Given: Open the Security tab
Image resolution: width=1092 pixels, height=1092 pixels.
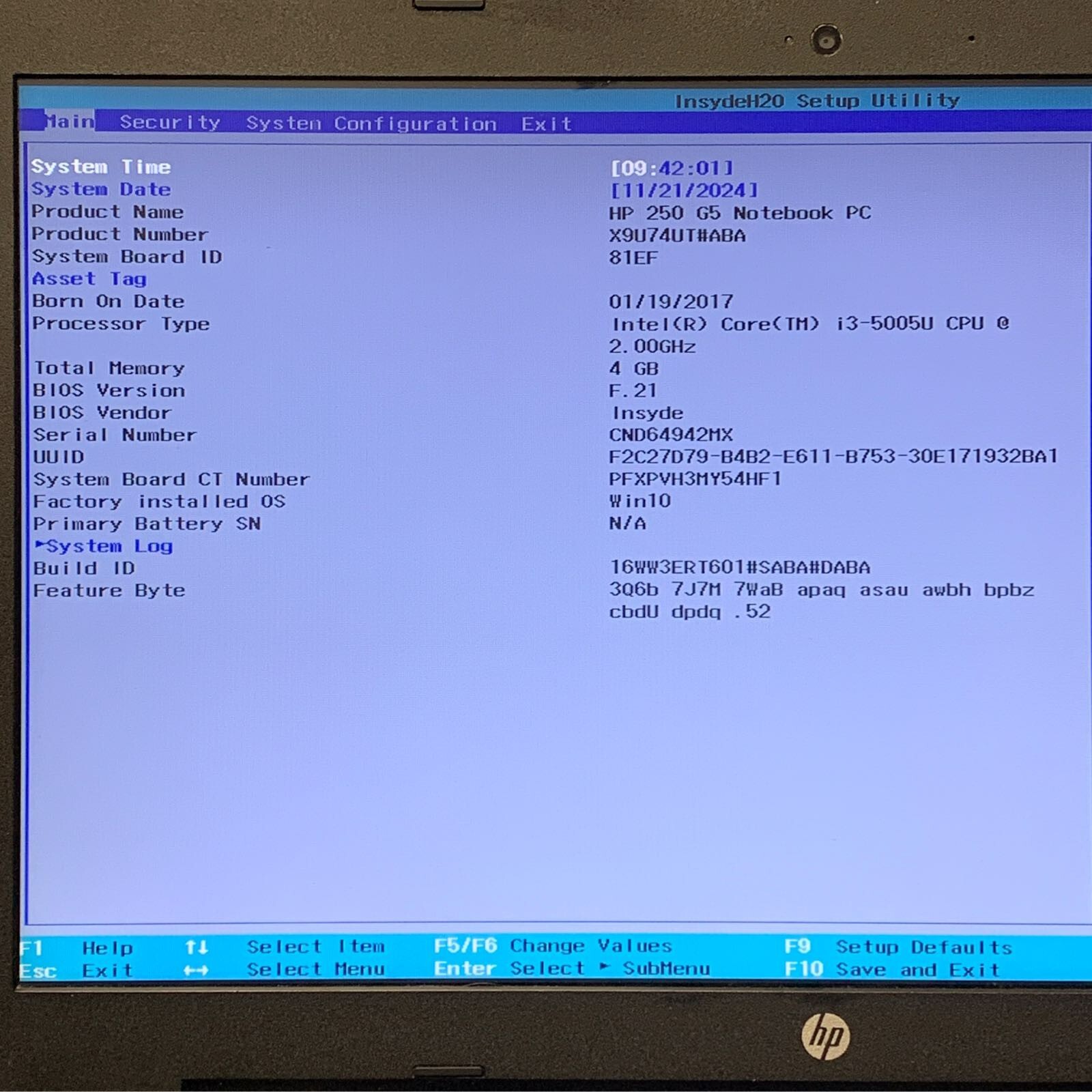Looking at the screenshot, I should (170, 123).
